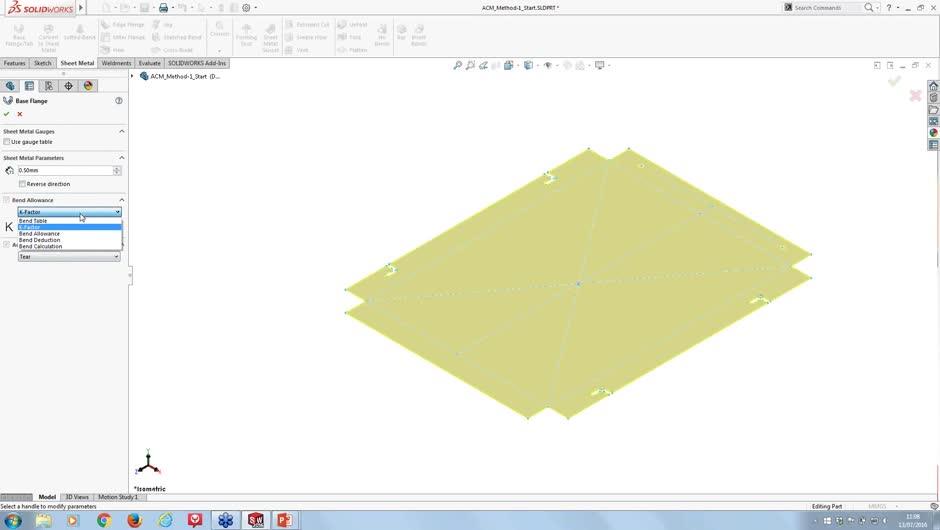940x530 pixels.
Task: Switch to the Features tab
Action: (x=14, y=63)
